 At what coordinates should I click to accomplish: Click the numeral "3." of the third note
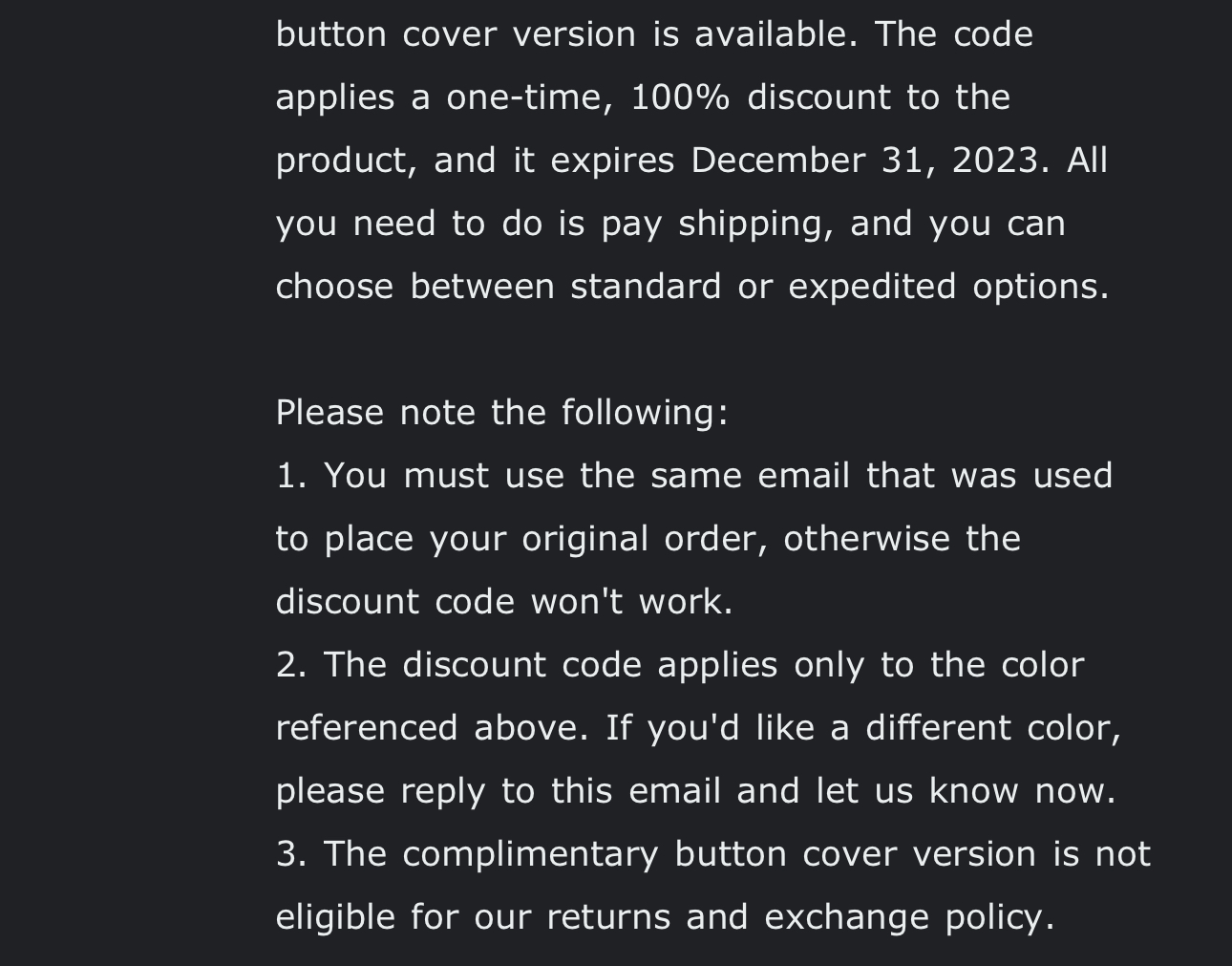[x=290, y=854]
